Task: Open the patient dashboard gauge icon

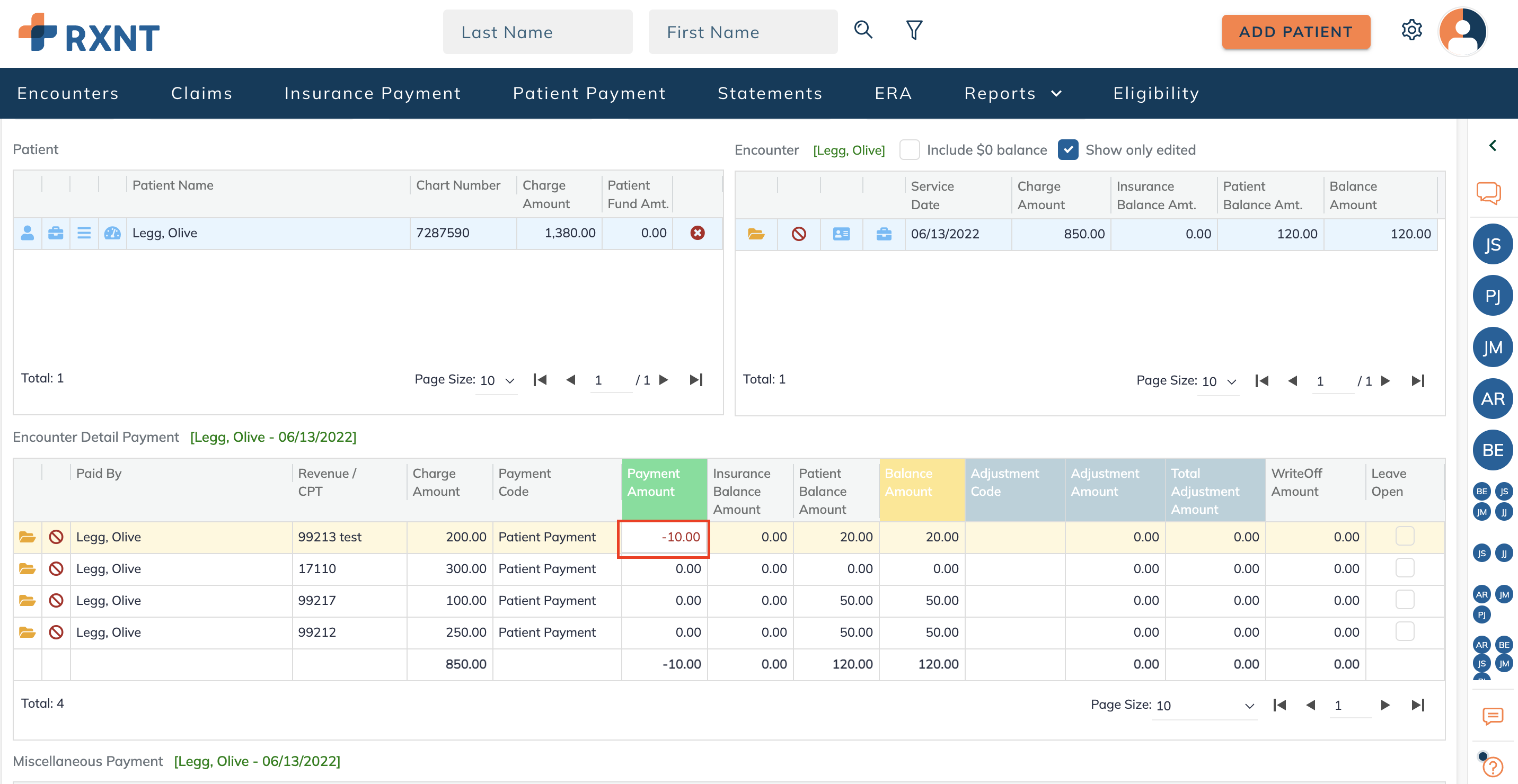Action: [112, 233]
